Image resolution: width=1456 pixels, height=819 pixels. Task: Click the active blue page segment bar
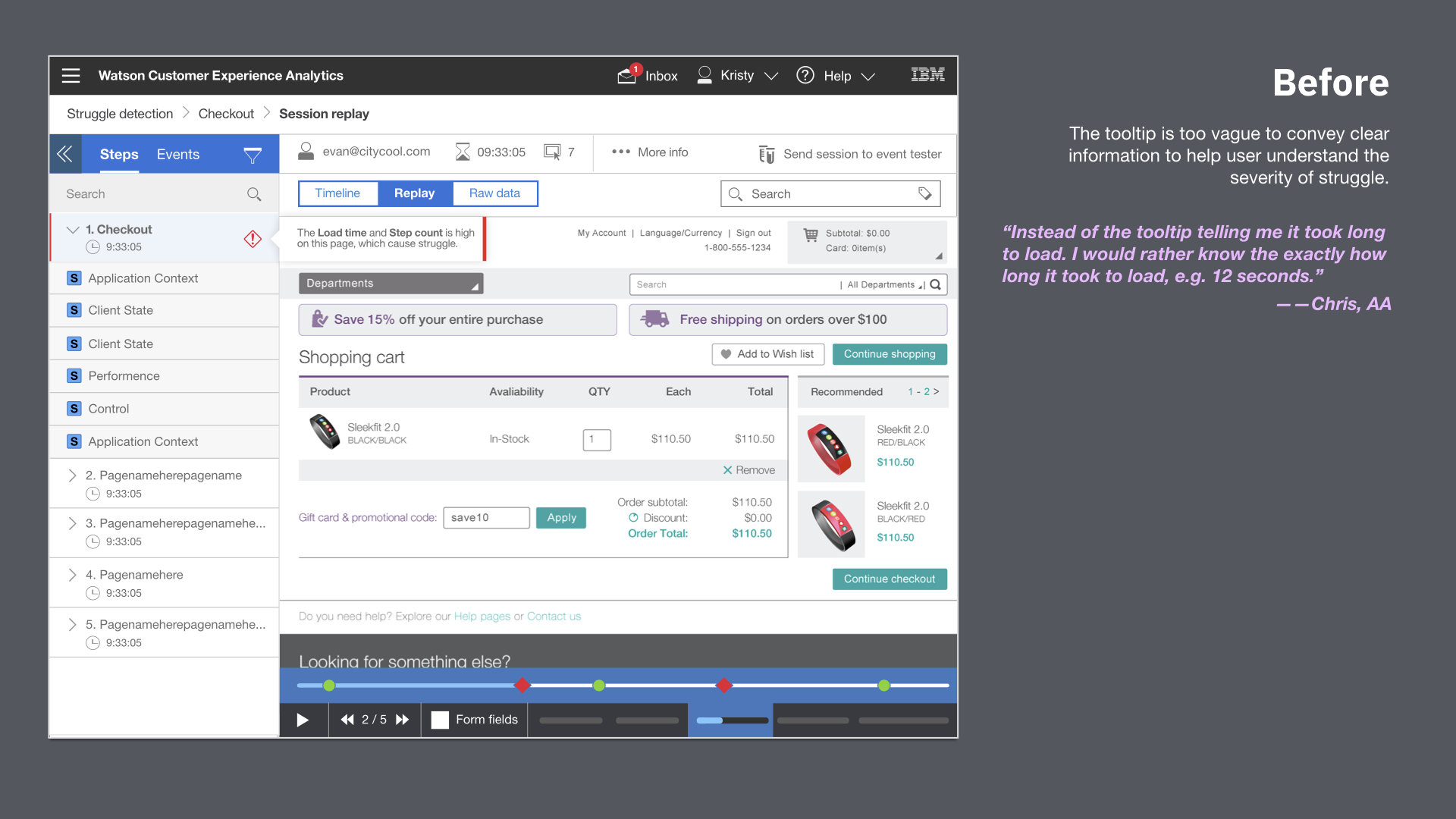(732, 720)
